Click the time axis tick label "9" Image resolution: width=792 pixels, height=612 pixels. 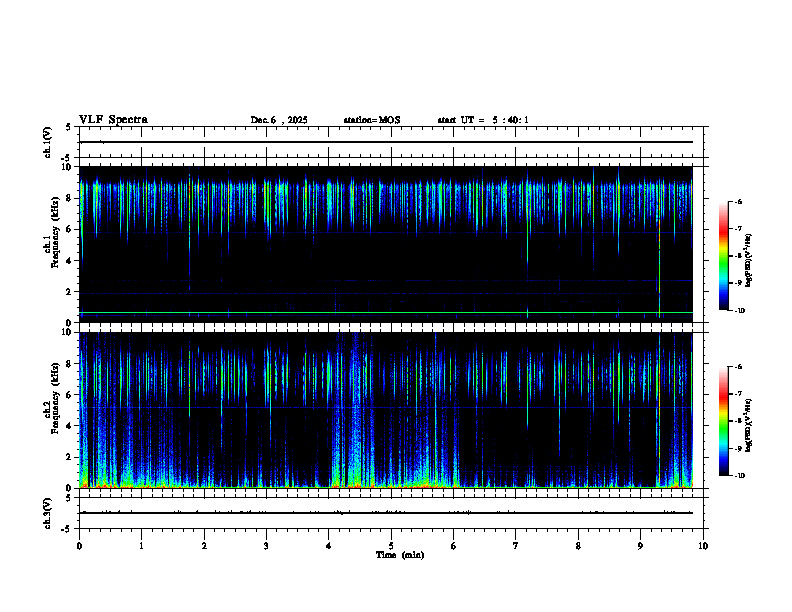coord(640,546)
